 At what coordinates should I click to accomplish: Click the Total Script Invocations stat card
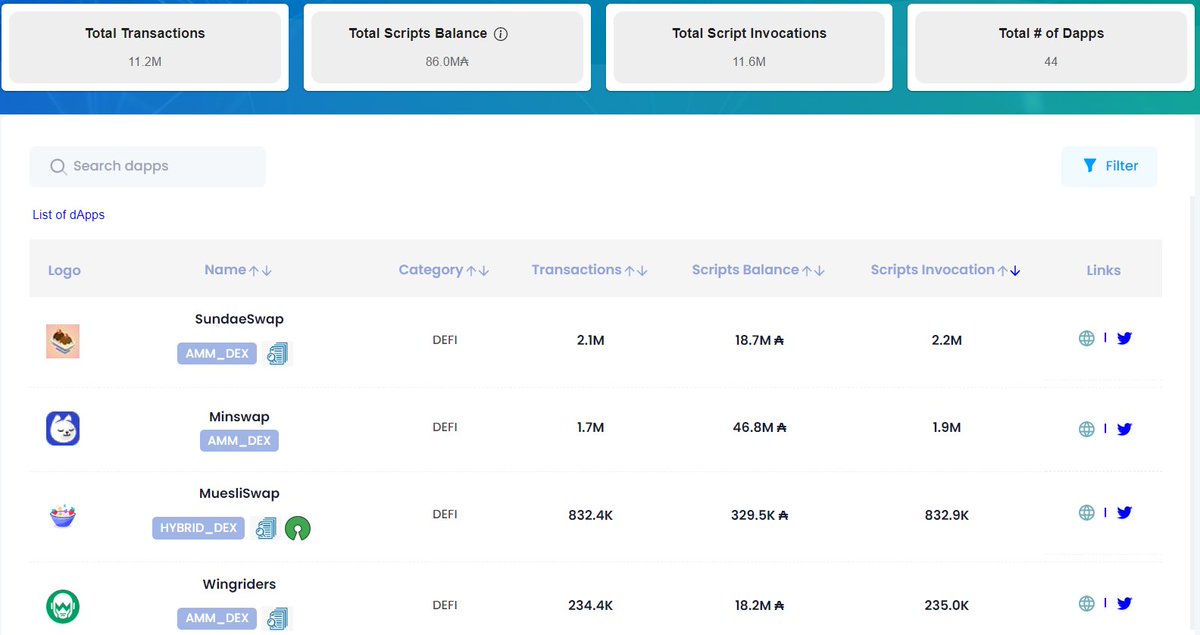[749, 47]
